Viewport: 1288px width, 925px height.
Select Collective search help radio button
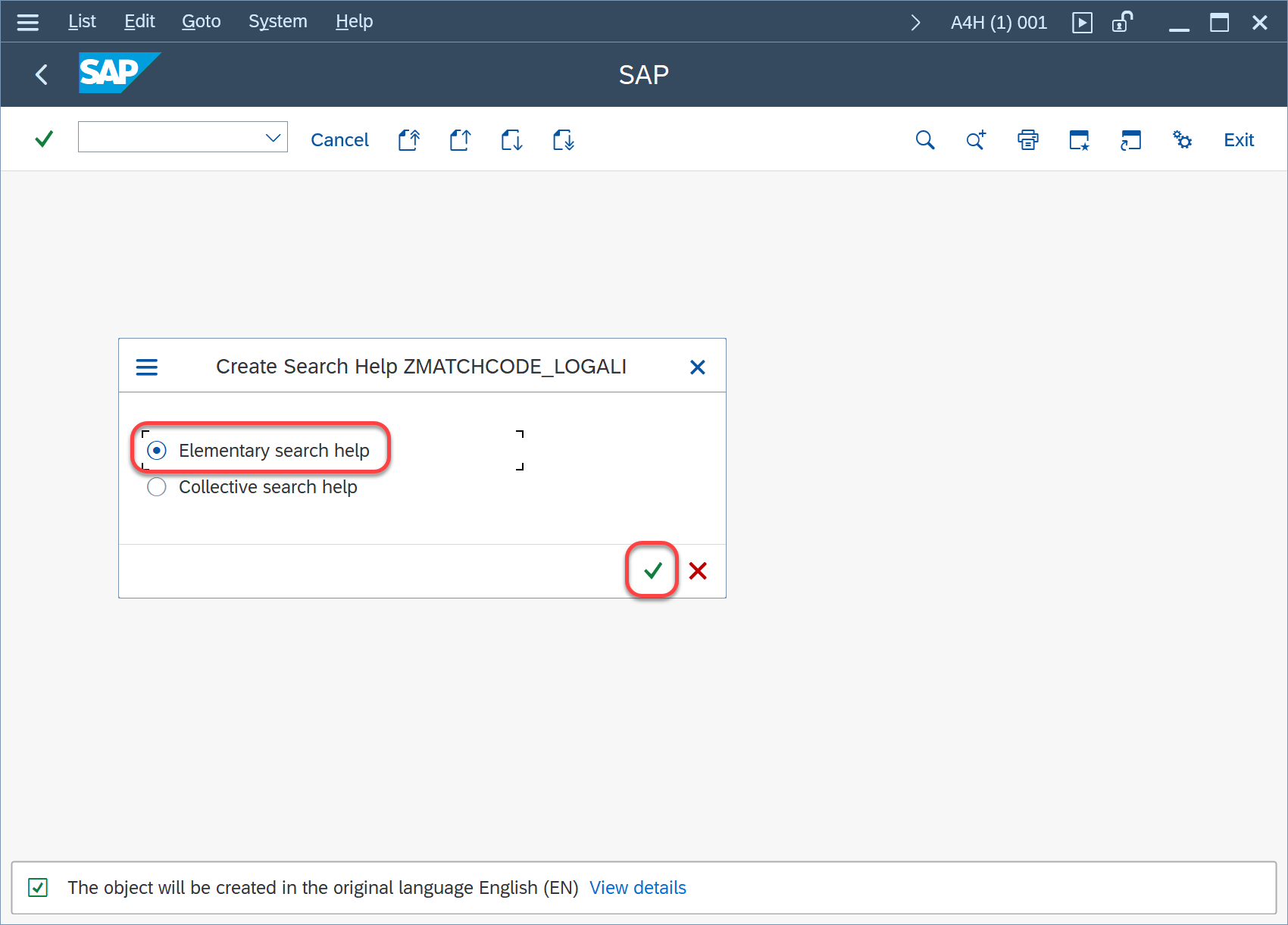pyautogui.click(x=157, y=487)
